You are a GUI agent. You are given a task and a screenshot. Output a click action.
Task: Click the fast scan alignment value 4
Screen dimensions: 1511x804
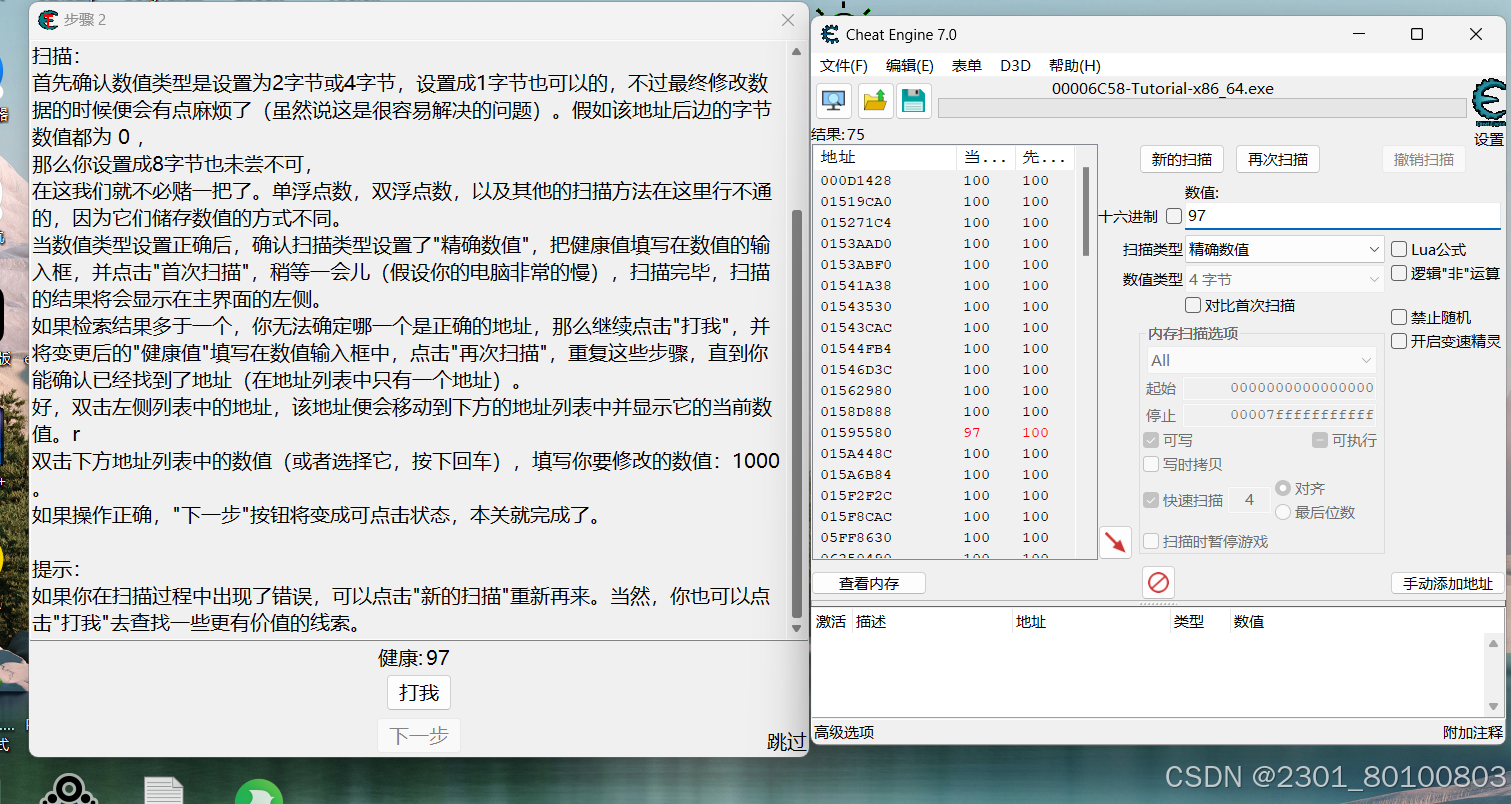[1249, 500]
